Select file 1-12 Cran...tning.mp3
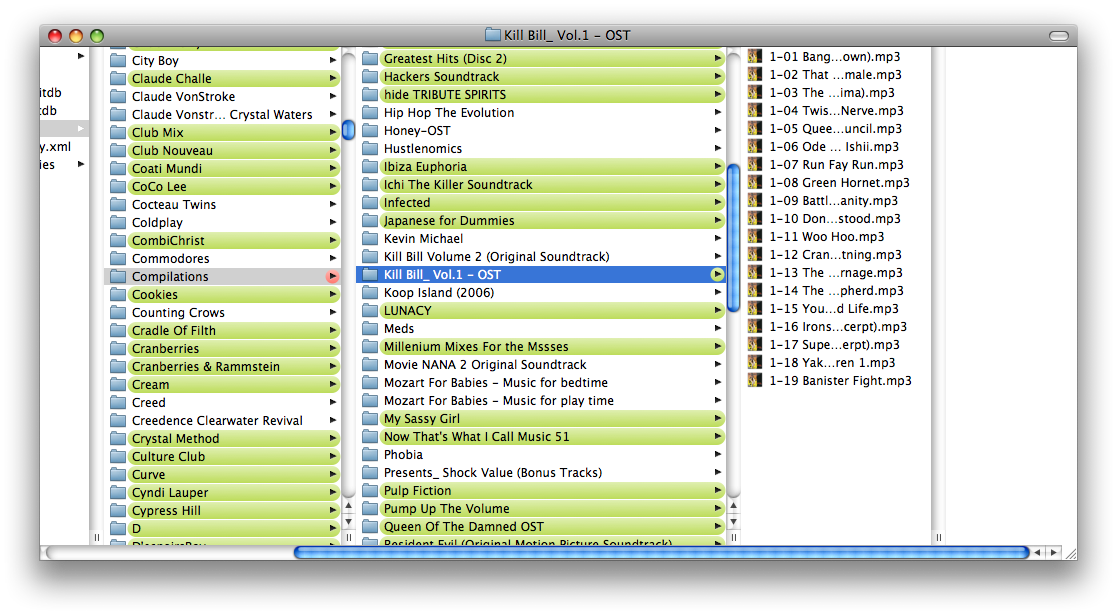Screen dimensions: 1117x615 pos(835,254)
